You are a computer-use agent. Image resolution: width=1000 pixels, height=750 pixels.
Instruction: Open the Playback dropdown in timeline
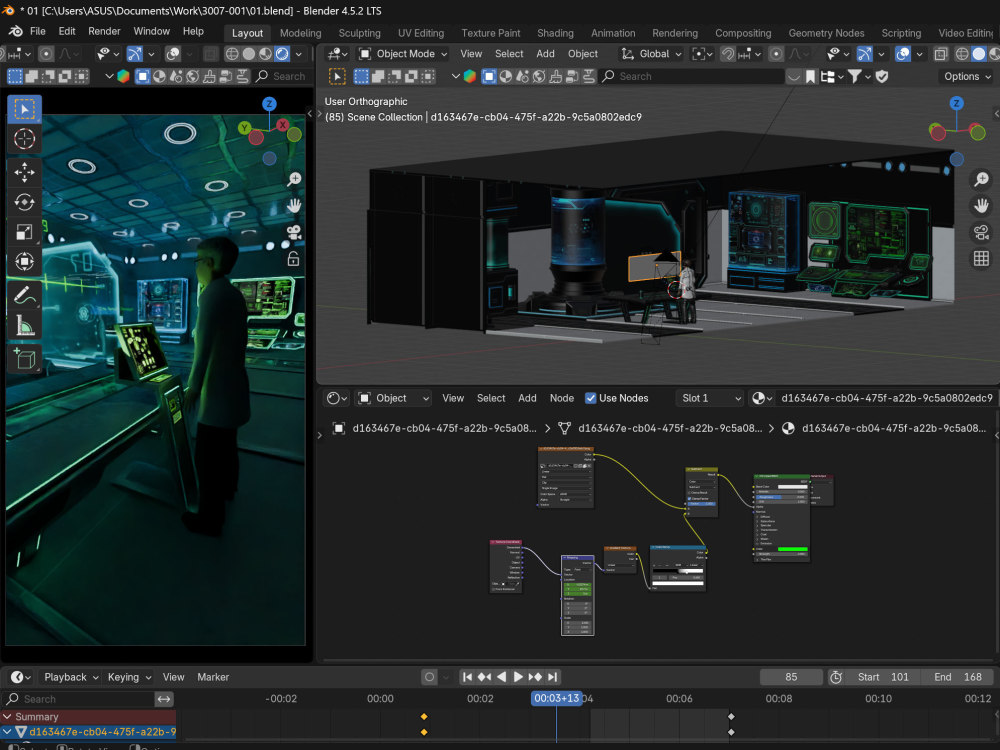(71, 677)
